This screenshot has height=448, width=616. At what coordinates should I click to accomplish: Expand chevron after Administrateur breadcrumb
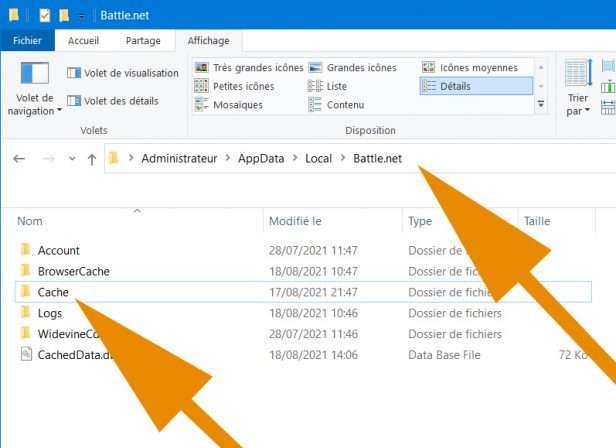pos(228,158)
